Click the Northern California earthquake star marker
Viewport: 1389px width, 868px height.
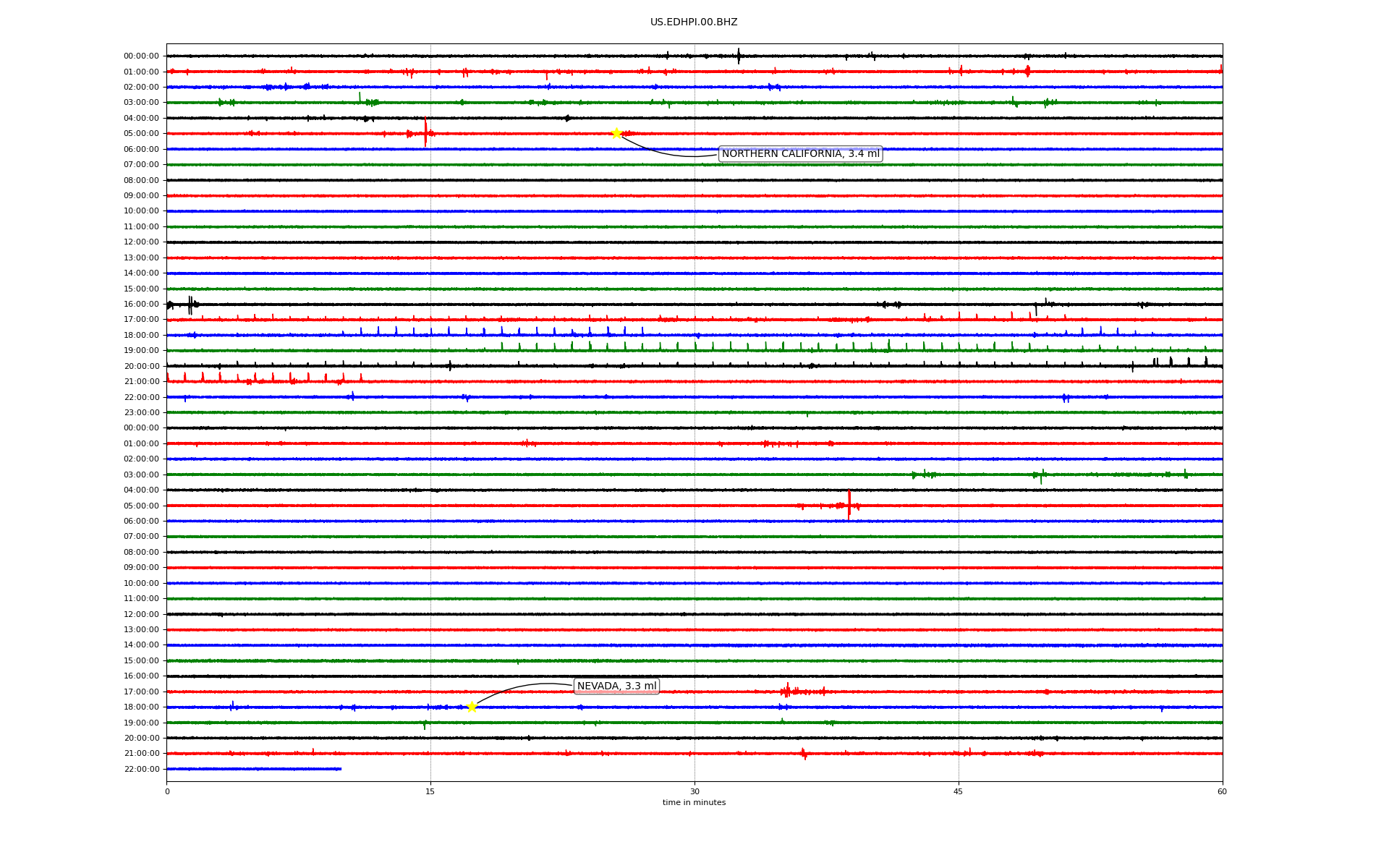tap(616, 133)
